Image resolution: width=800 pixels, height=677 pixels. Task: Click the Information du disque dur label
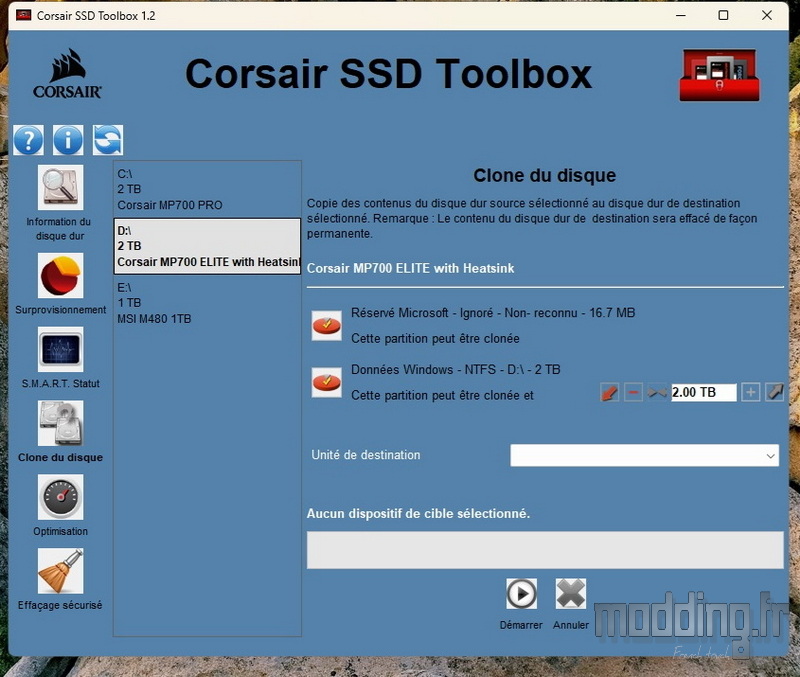pos(59,229)
